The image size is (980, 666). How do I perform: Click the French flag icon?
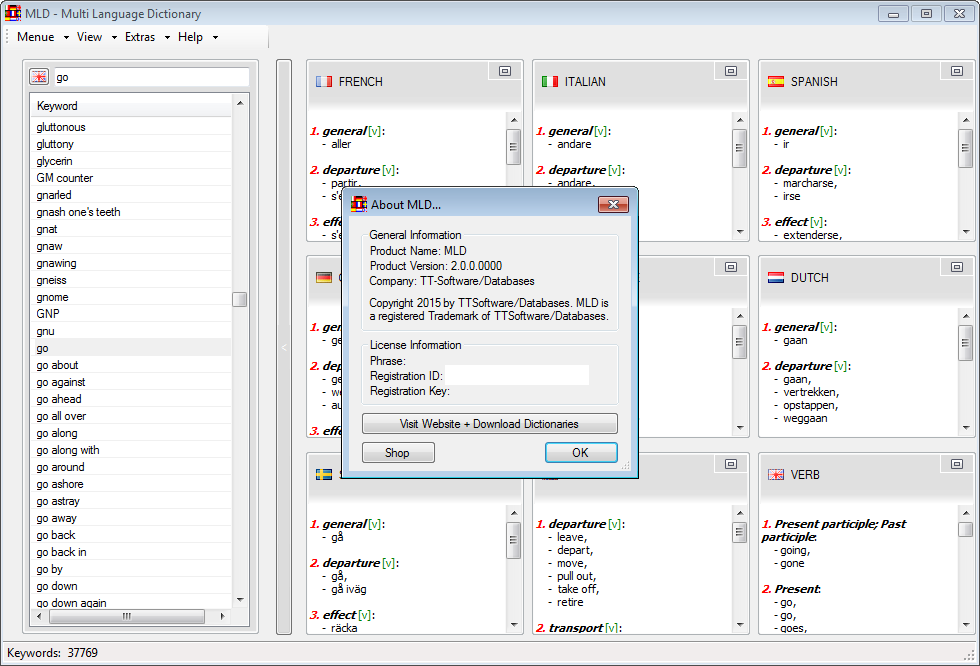coord(324,81)
